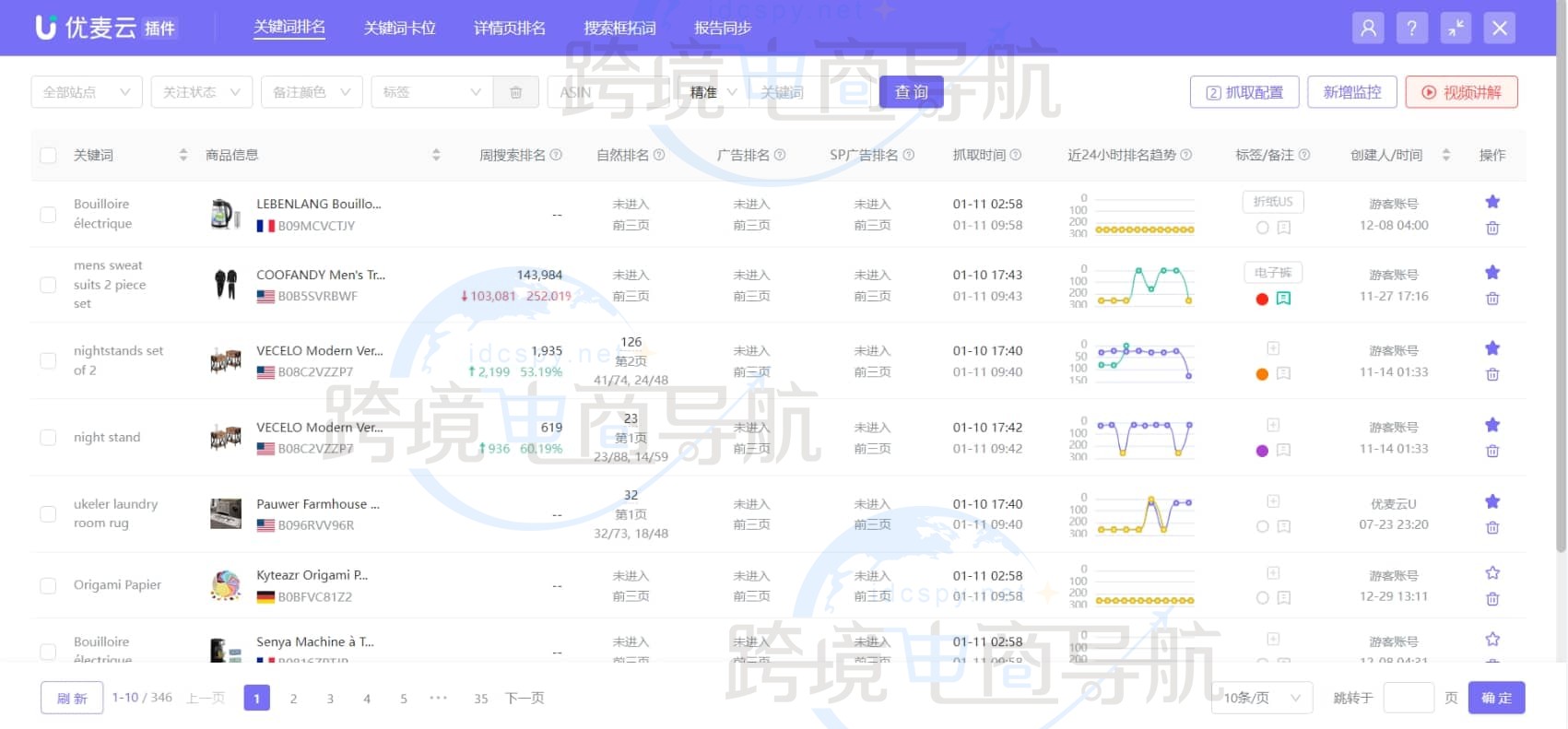
Task: Sort by the 商品信息 column arrows
Action: 436,155
